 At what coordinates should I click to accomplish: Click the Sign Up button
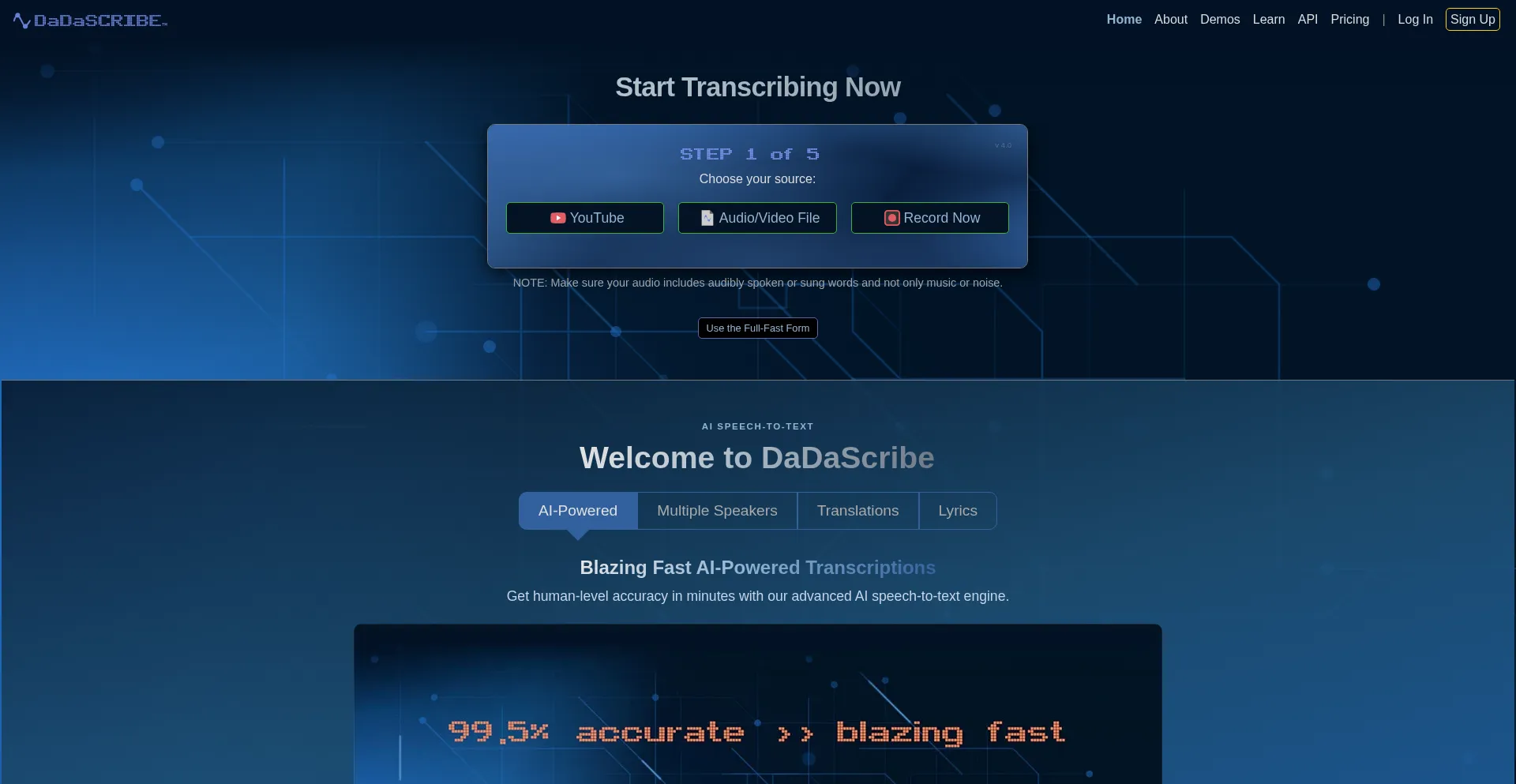pos(1473,20)
